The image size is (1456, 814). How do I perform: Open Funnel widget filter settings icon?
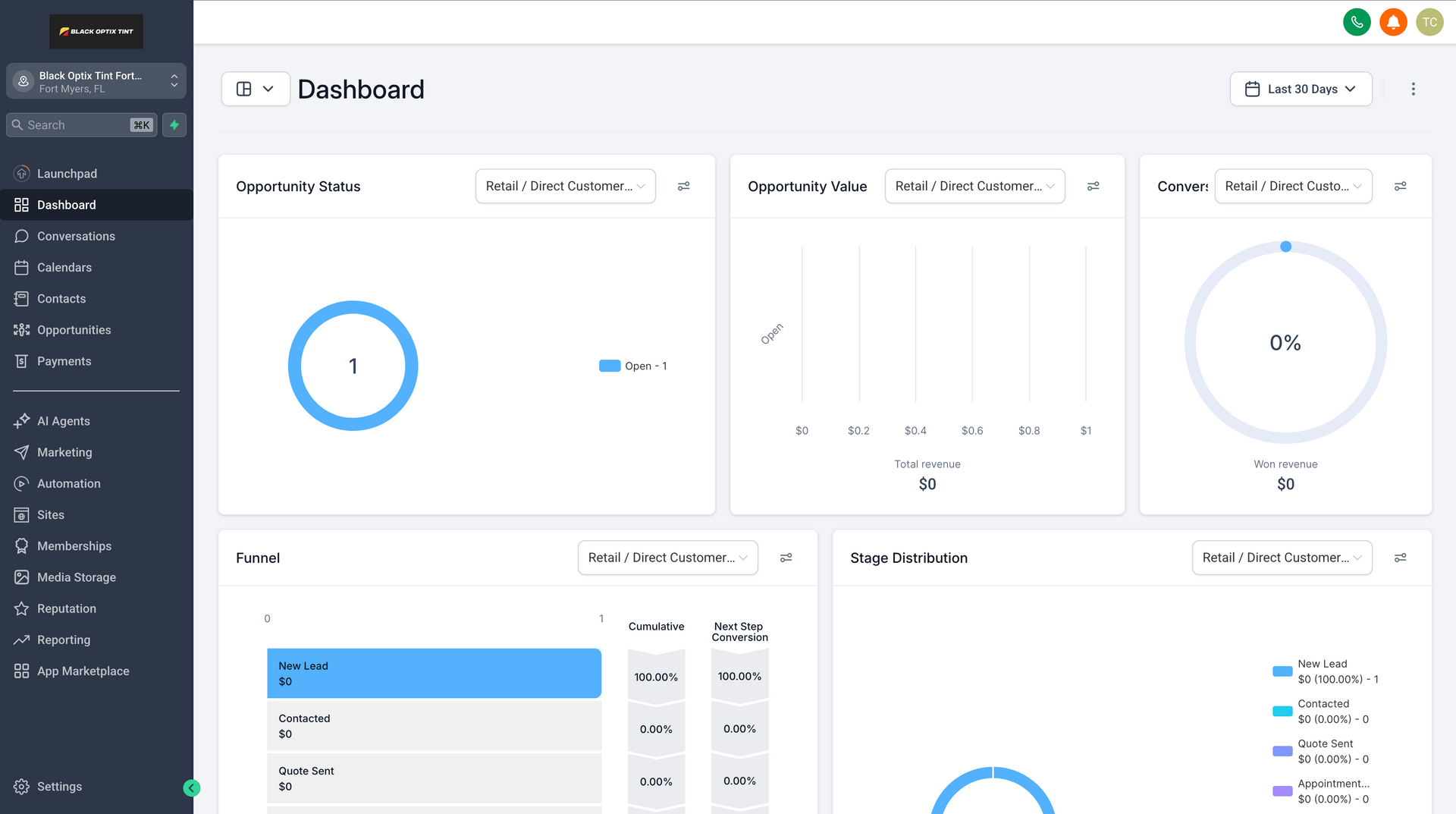(786, 558)
